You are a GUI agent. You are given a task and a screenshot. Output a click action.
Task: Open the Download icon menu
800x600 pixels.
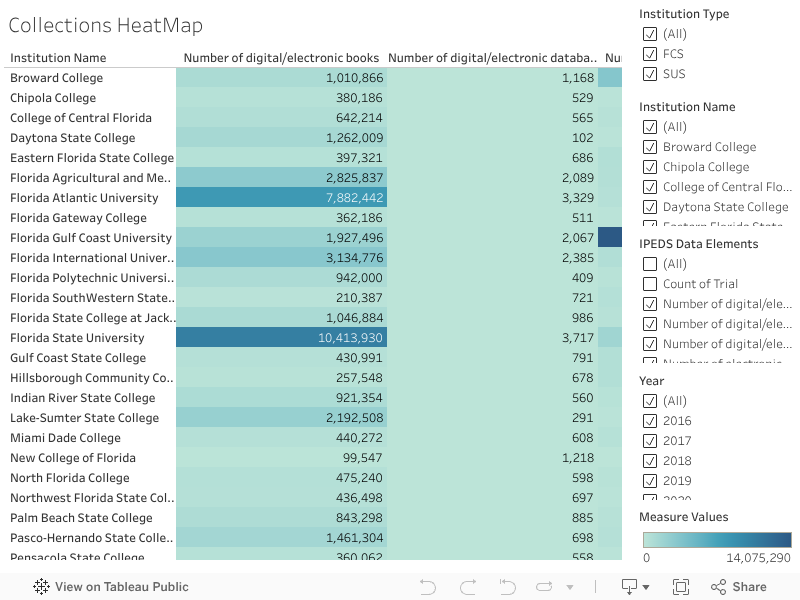[629, 587]
